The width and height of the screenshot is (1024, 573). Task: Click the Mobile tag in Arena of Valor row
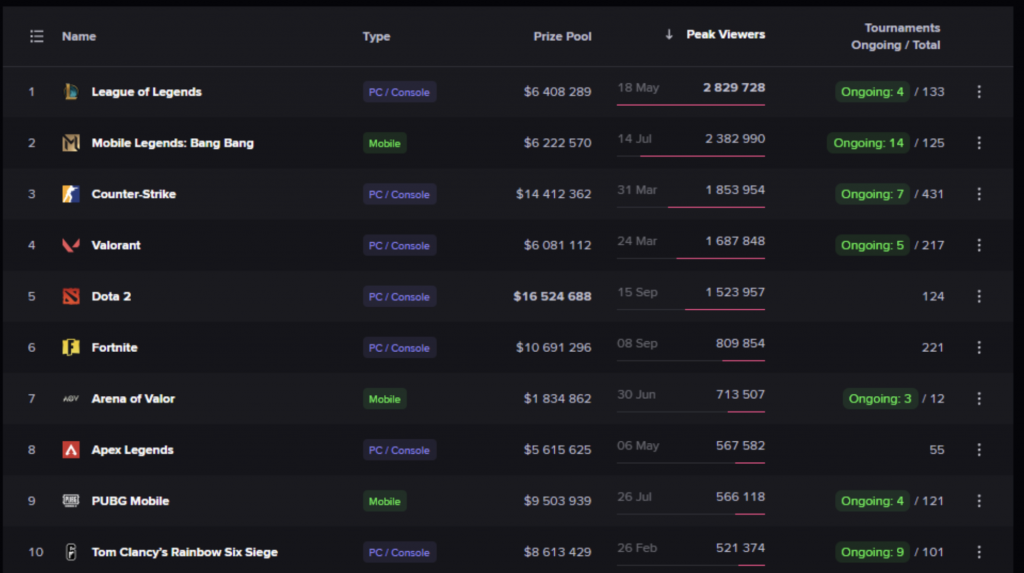pos(384,399)
